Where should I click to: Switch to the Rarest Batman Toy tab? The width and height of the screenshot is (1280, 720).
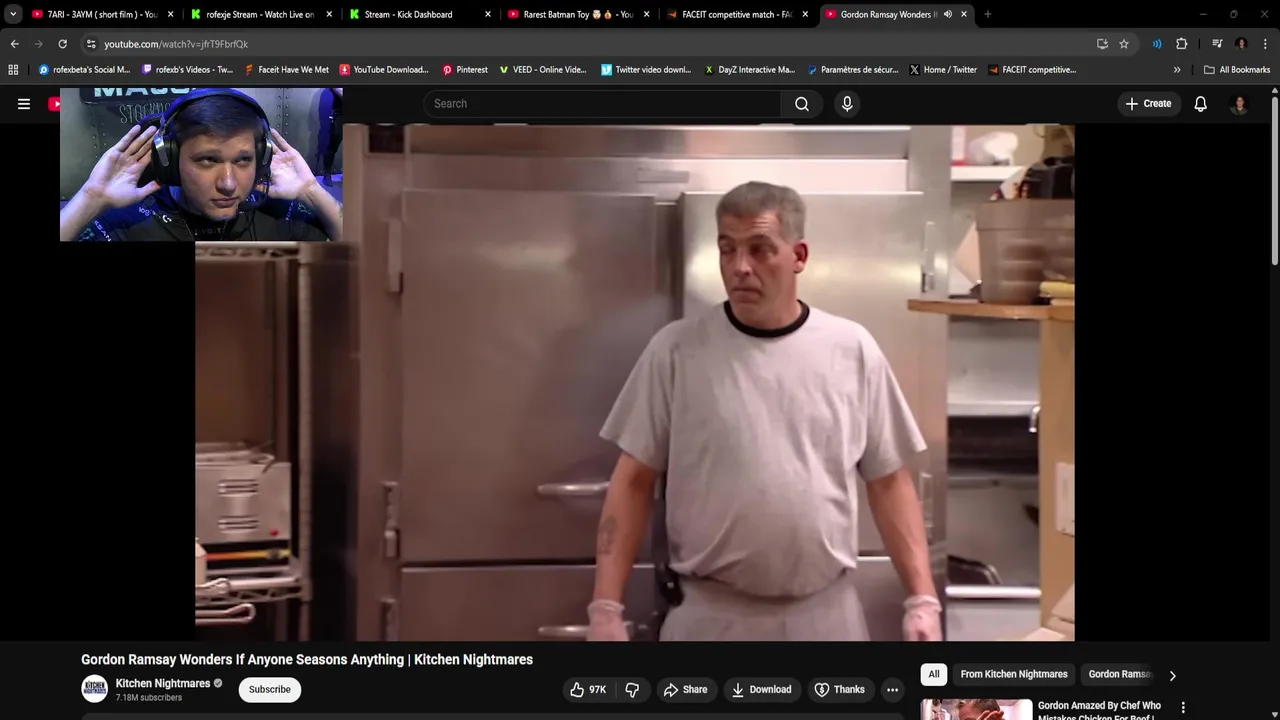click(x=578, y=14)
